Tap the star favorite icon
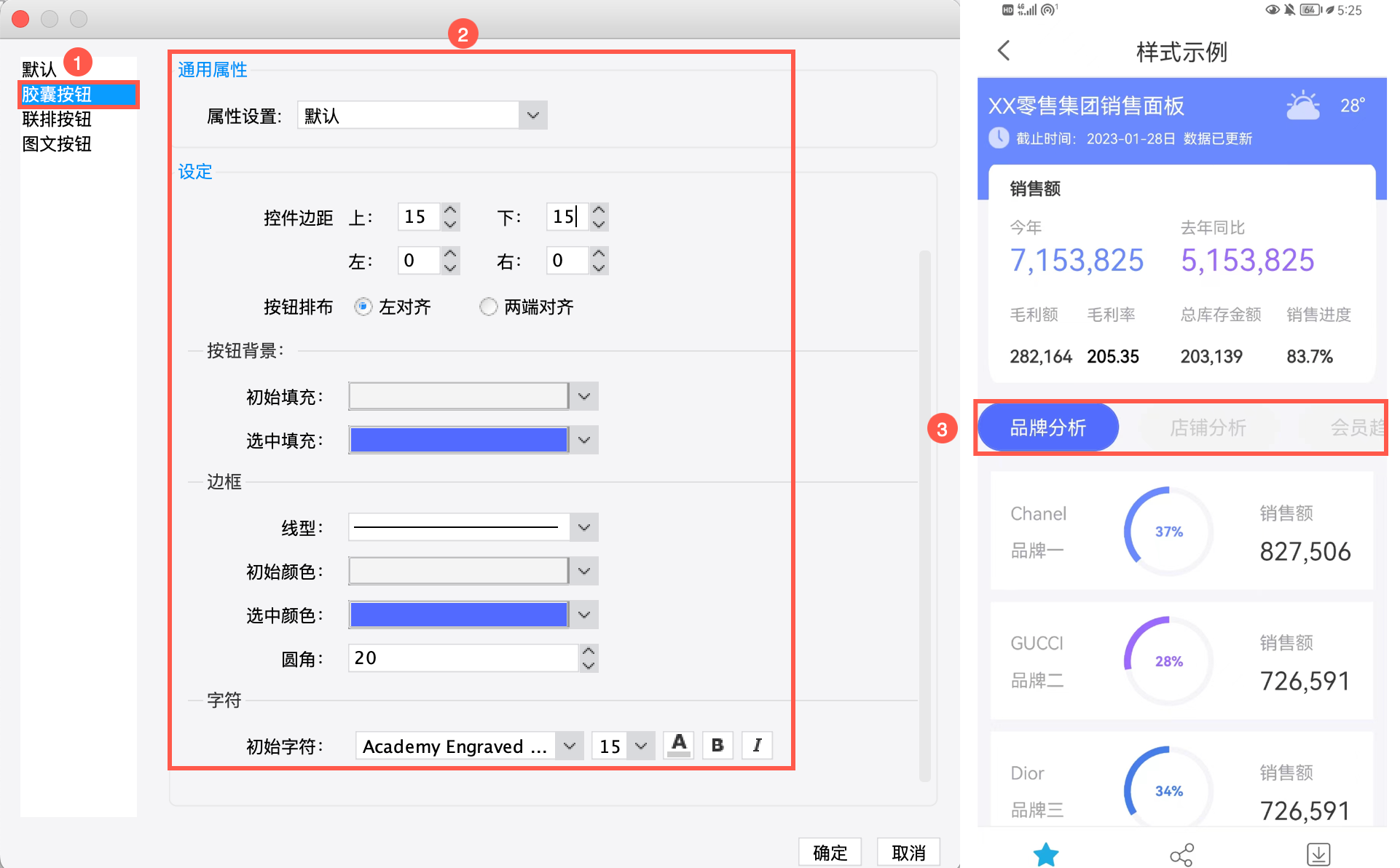The image size is (1400, 868). pos(1045,853)
